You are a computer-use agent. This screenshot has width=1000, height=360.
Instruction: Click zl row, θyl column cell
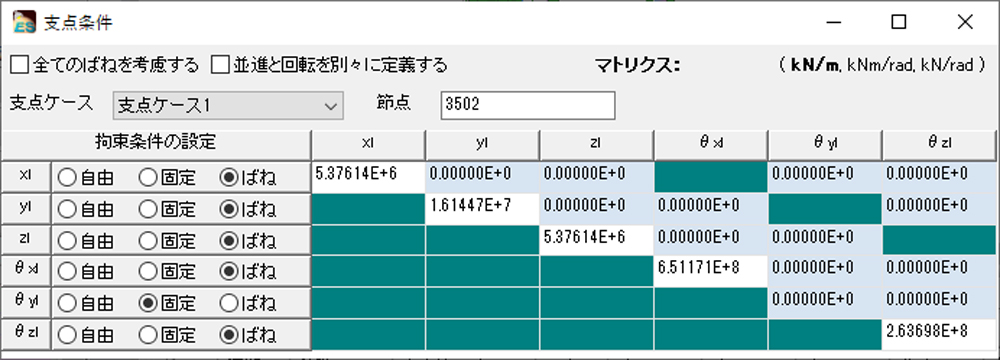point(825,241)
